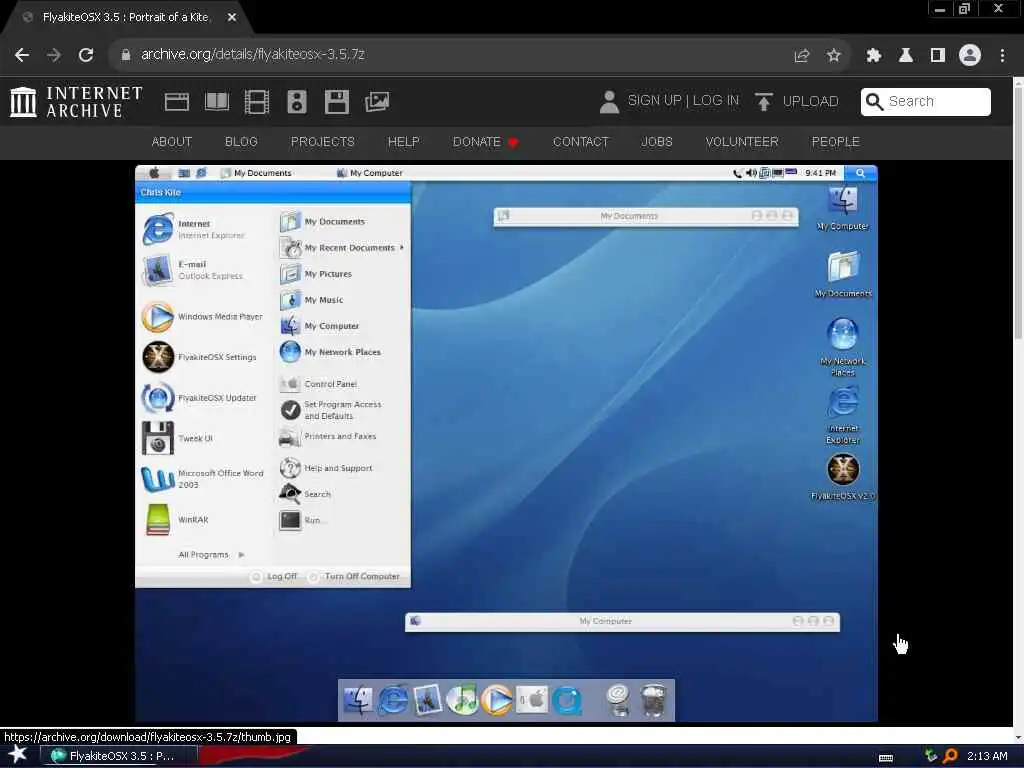Click the user silhouette icon
This screenshot has width=1024, height=768.
coord(609,102)
